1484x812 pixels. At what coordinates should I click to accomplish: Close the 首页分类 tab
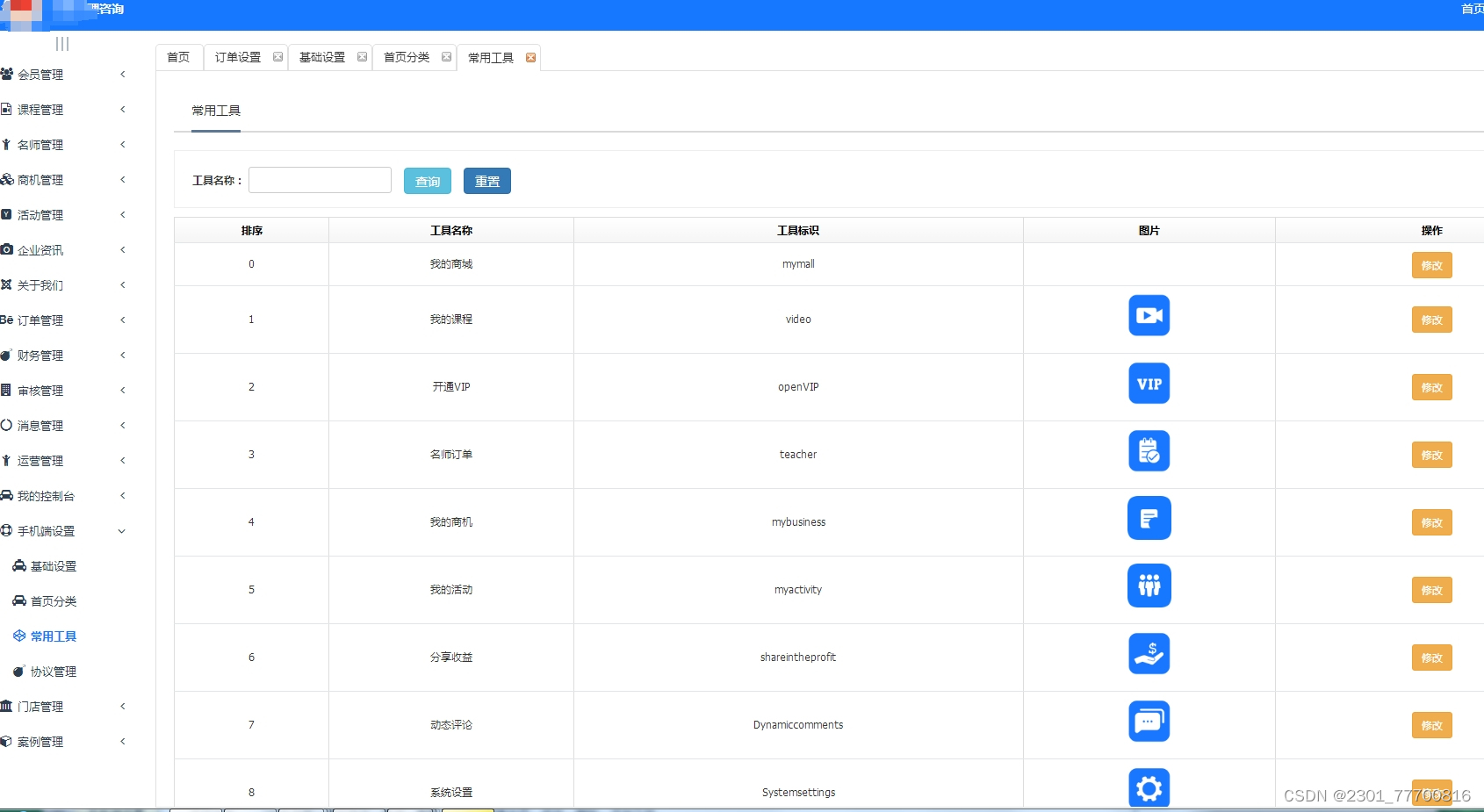pos(446,57)
